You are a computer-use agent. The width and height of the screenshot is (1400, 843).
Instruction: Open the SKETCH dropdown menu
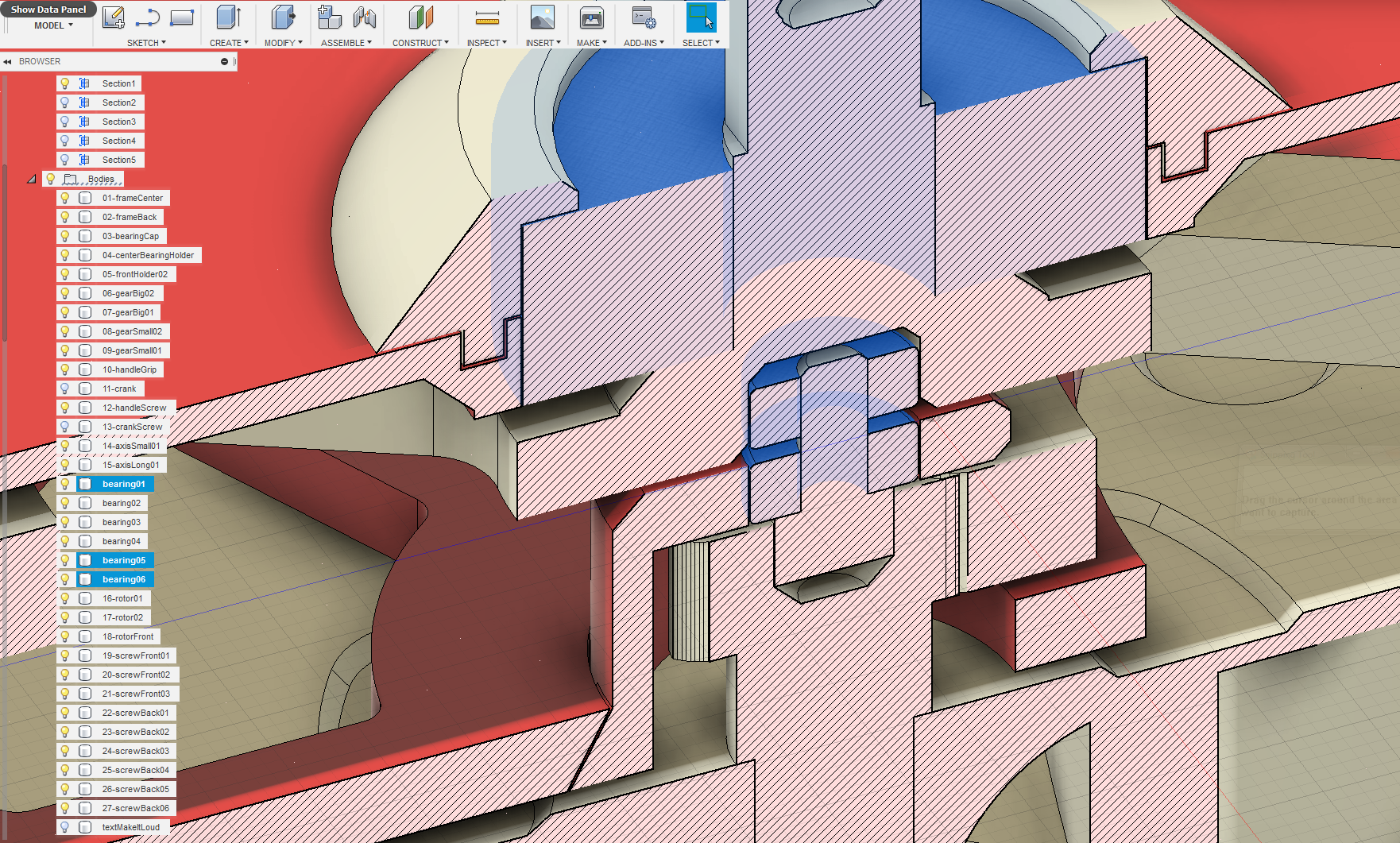click(x=146, y=43)
